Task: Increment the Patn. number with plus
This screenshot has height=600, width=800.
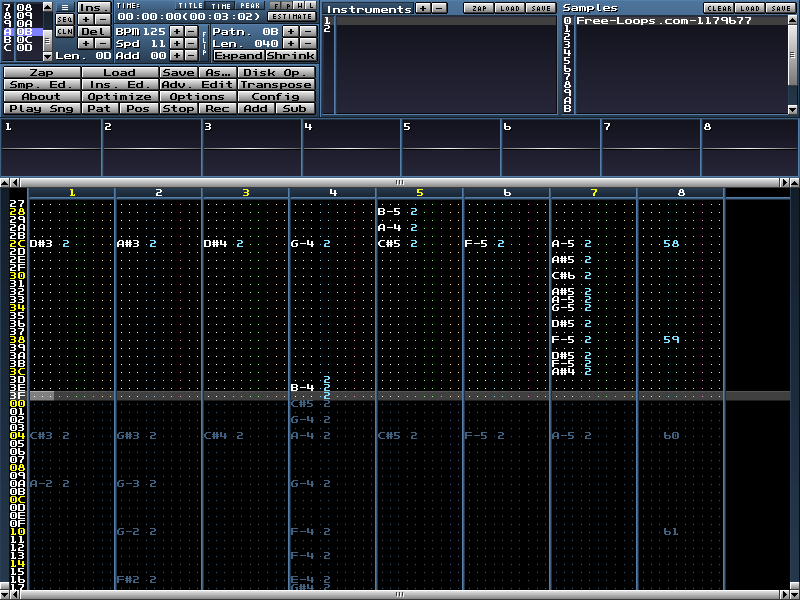Action: coord(291,32)
